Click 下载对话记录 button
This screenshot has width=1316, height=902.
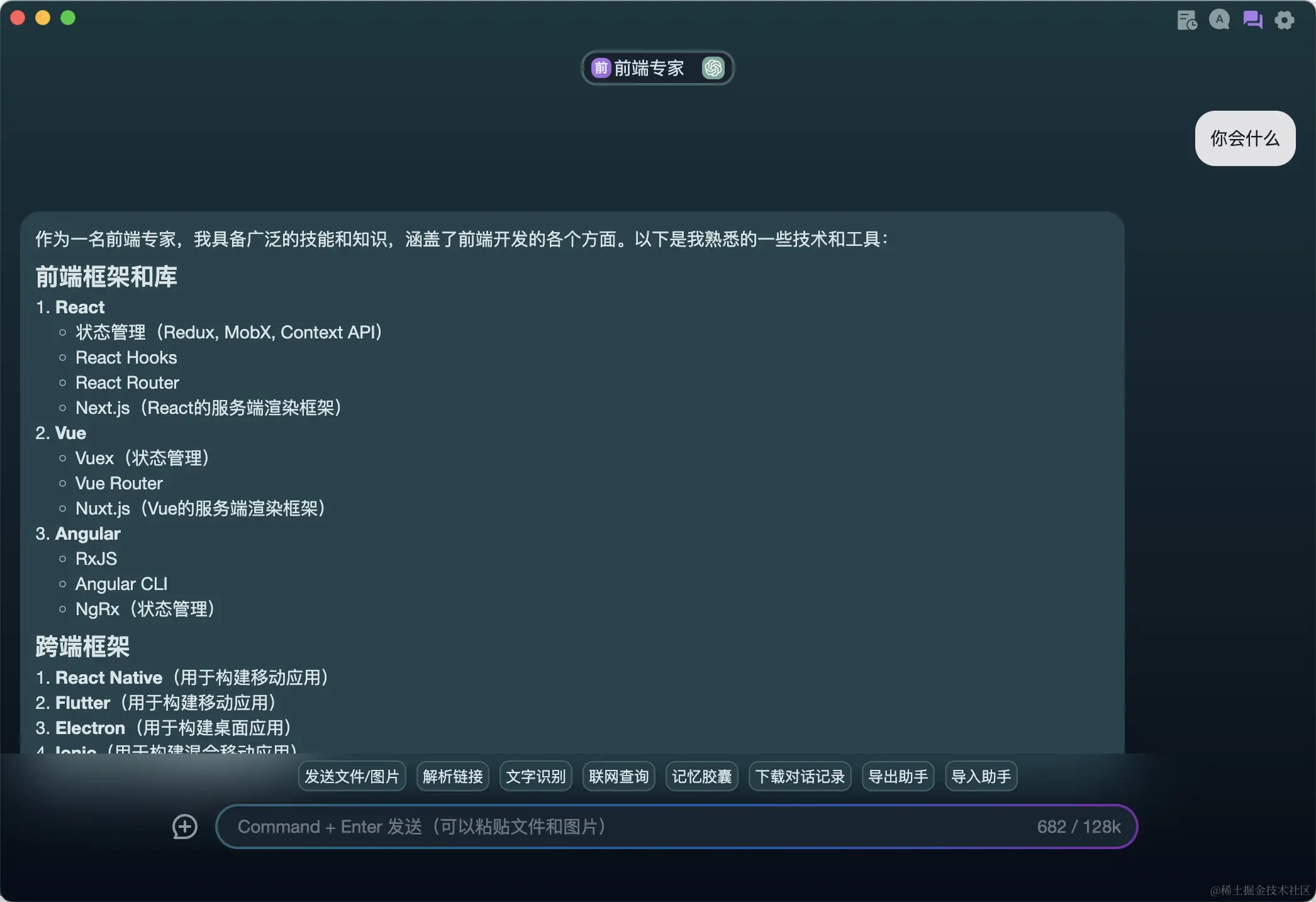click(x=800, y=776)
